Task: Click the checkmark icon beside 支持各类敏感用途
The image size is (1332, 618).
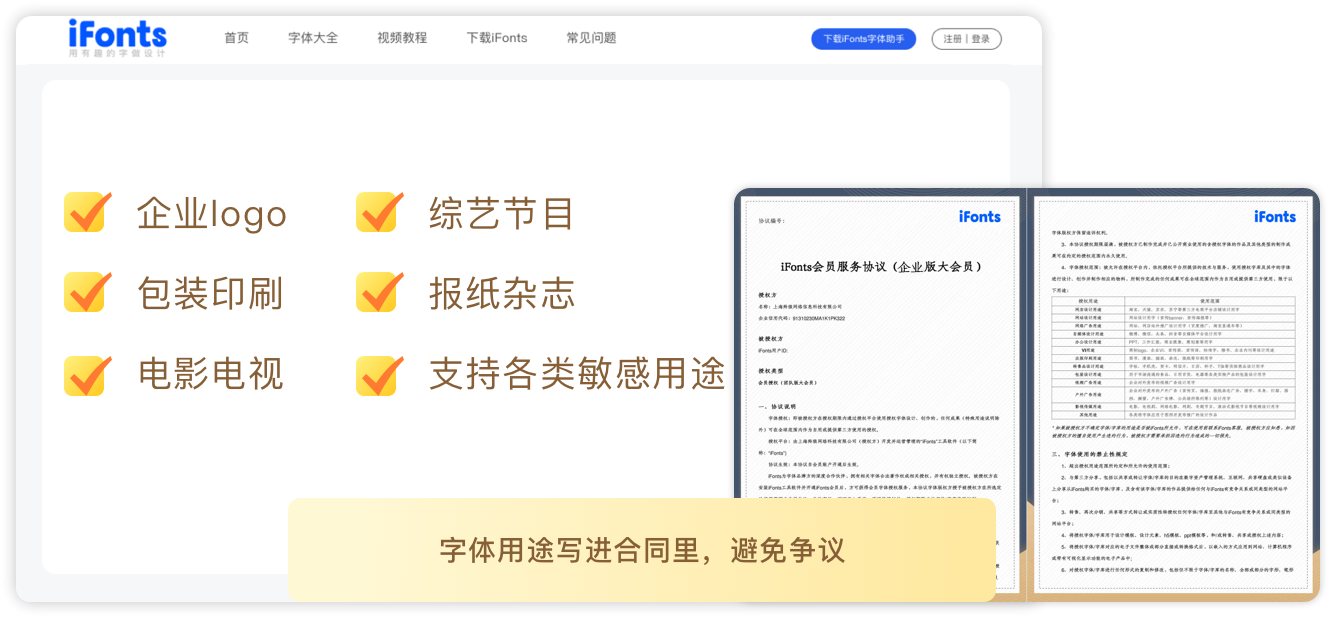Action: [x=380, y=374]
